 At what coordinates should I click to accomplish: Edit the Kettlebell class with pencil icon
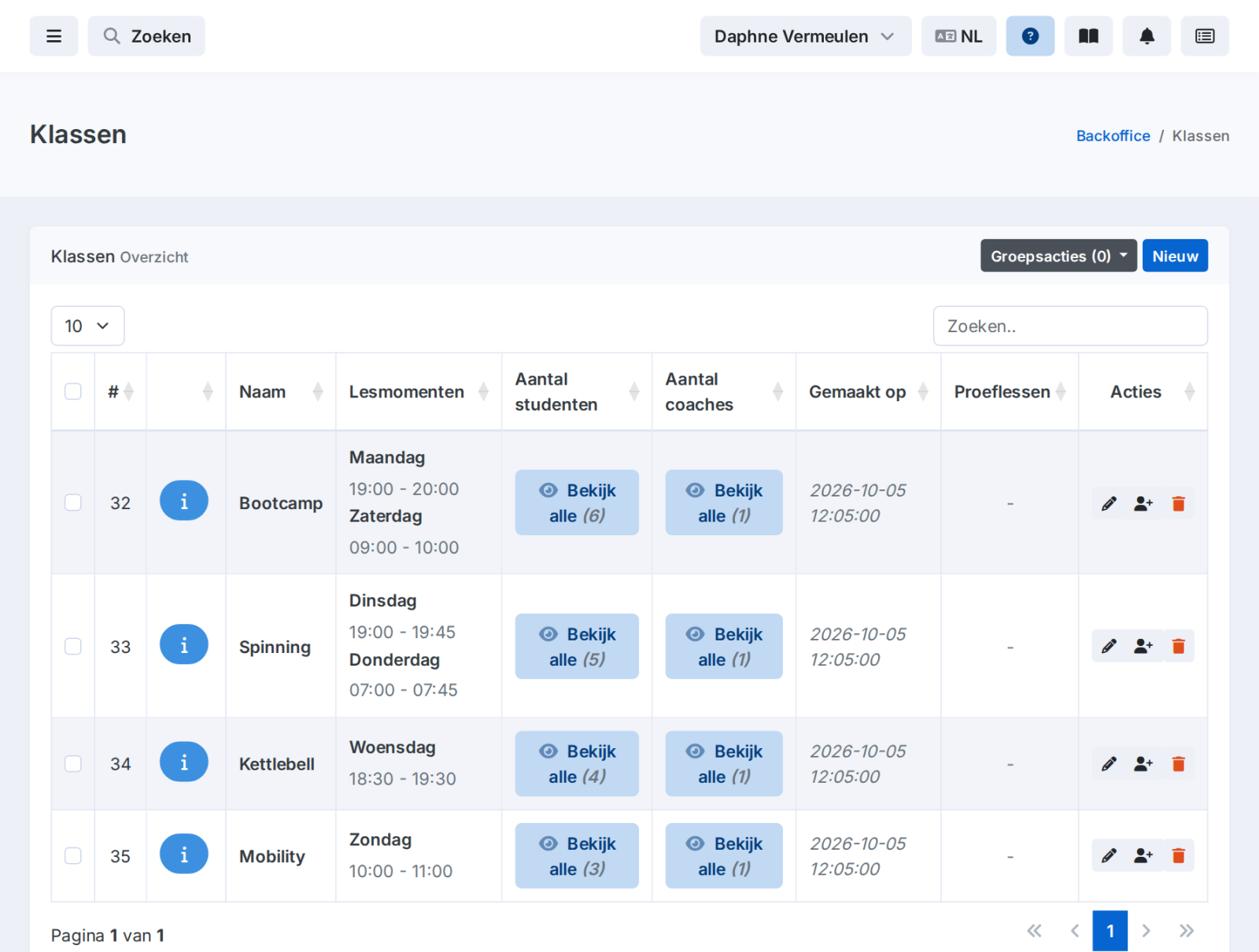(x=1109, y=764)
